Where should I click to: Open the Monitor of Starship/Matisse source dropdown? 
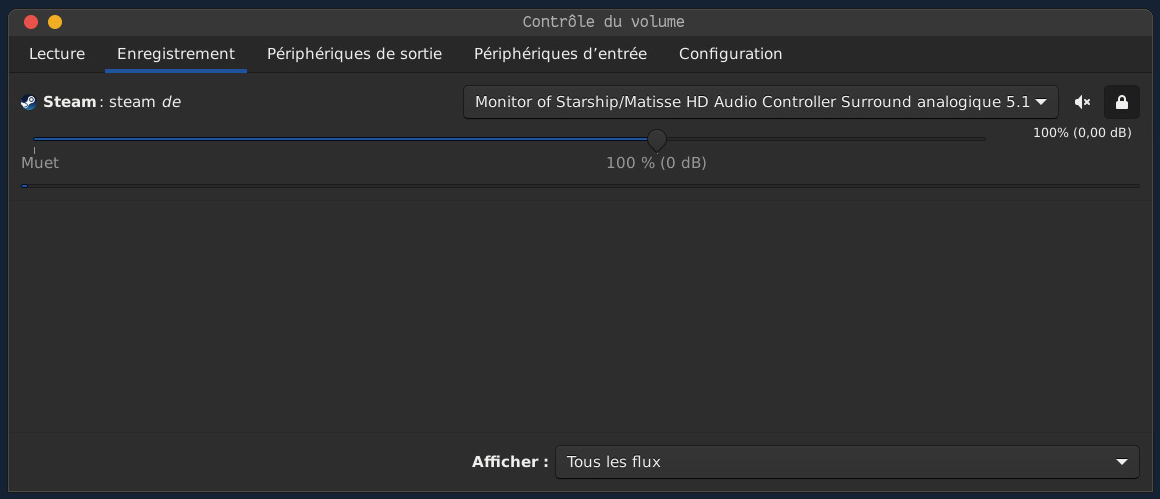760,102
